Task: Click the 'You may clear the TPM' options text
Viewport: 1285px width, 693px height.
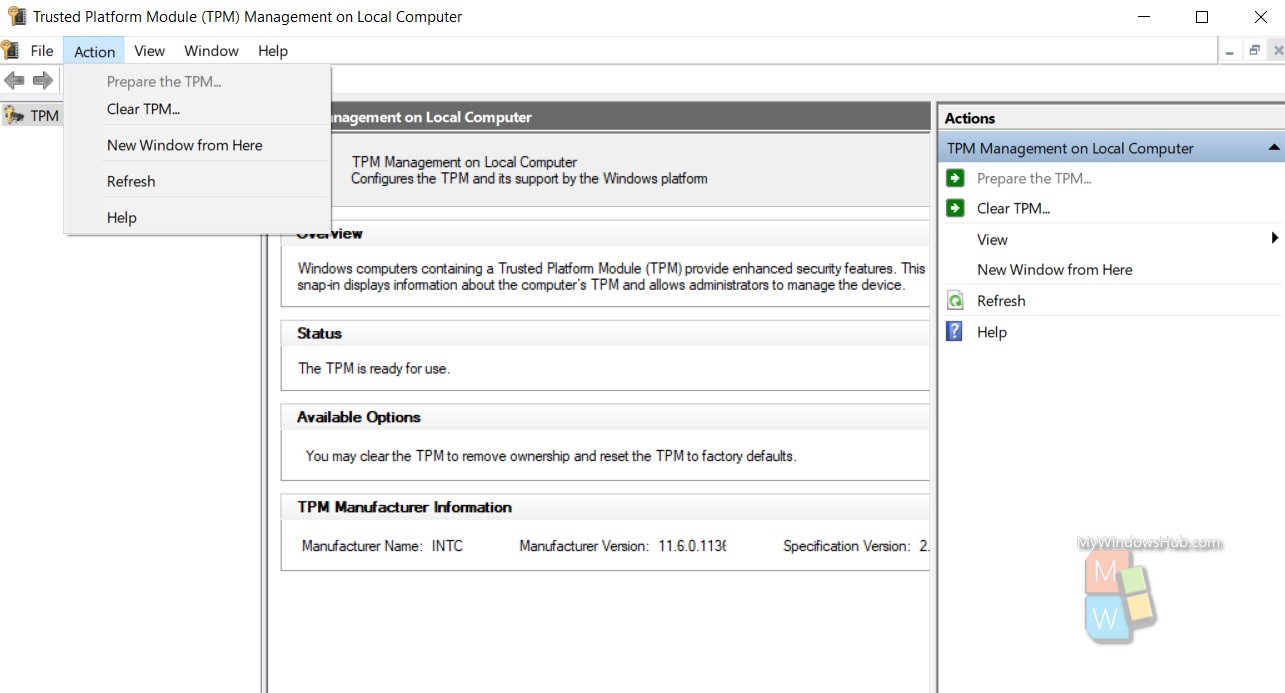Action: coord(551,456)
